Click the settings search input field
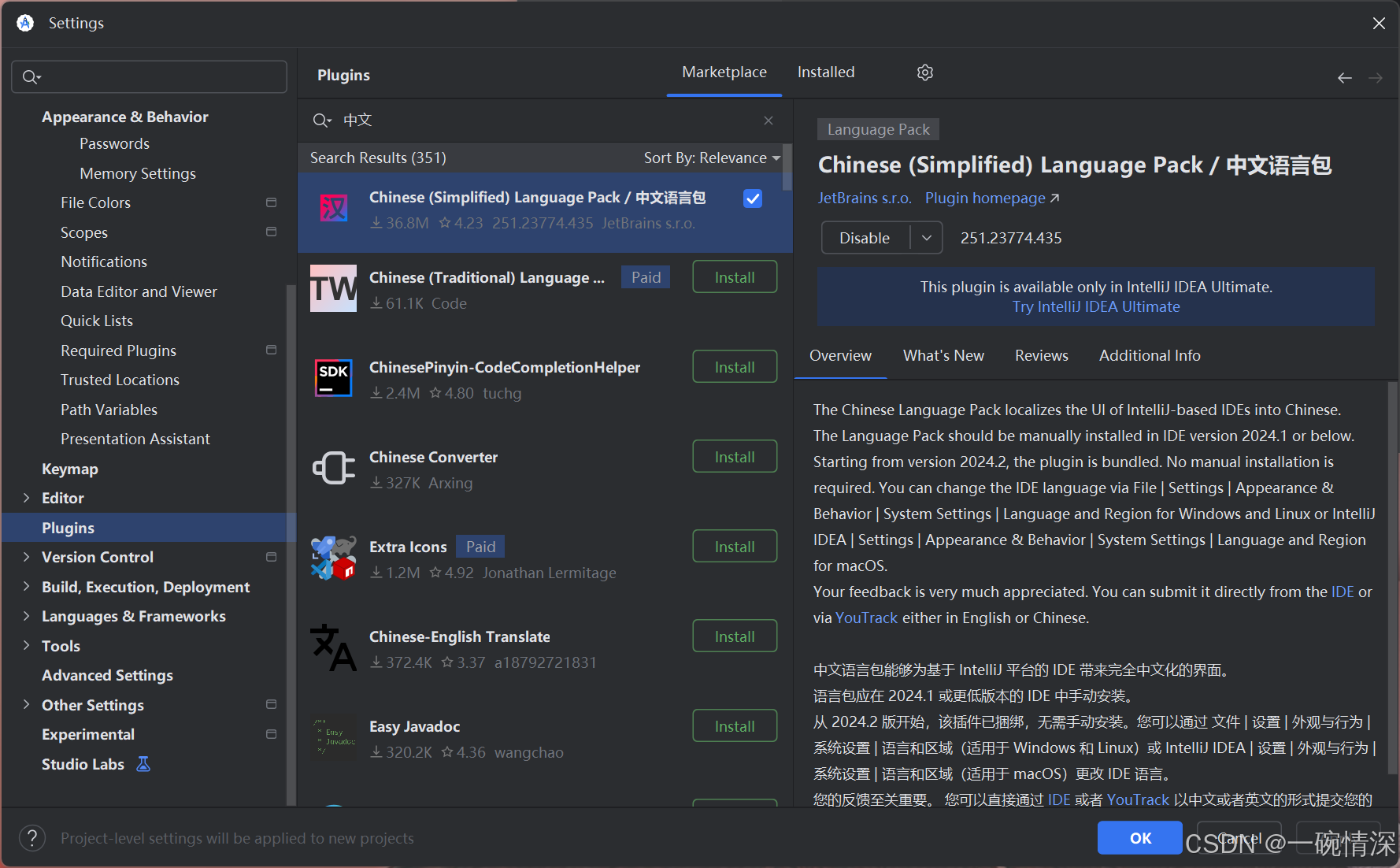The height and width of the screenshot is (868, 1400). 149,77
